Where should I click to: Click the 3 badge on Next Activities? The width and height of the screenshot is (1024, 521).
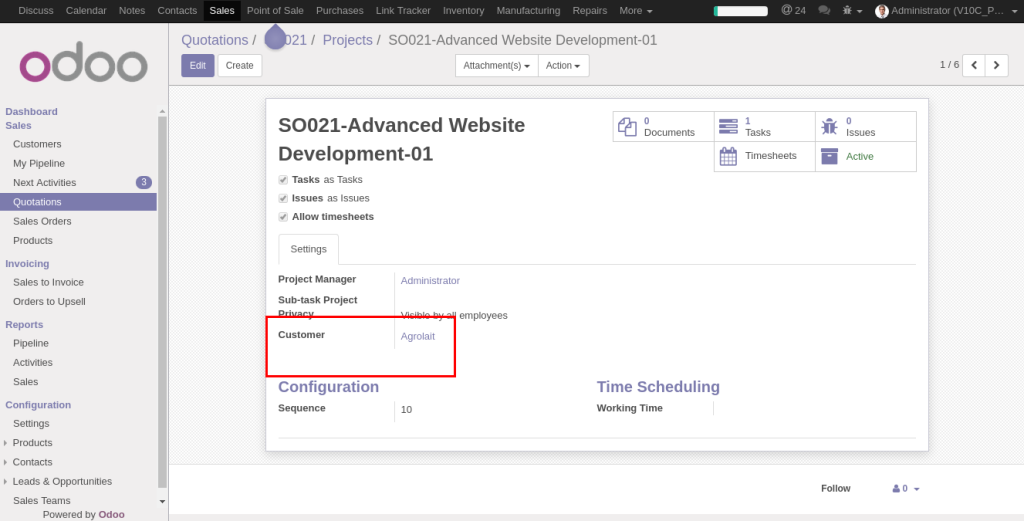pos(144,183)
